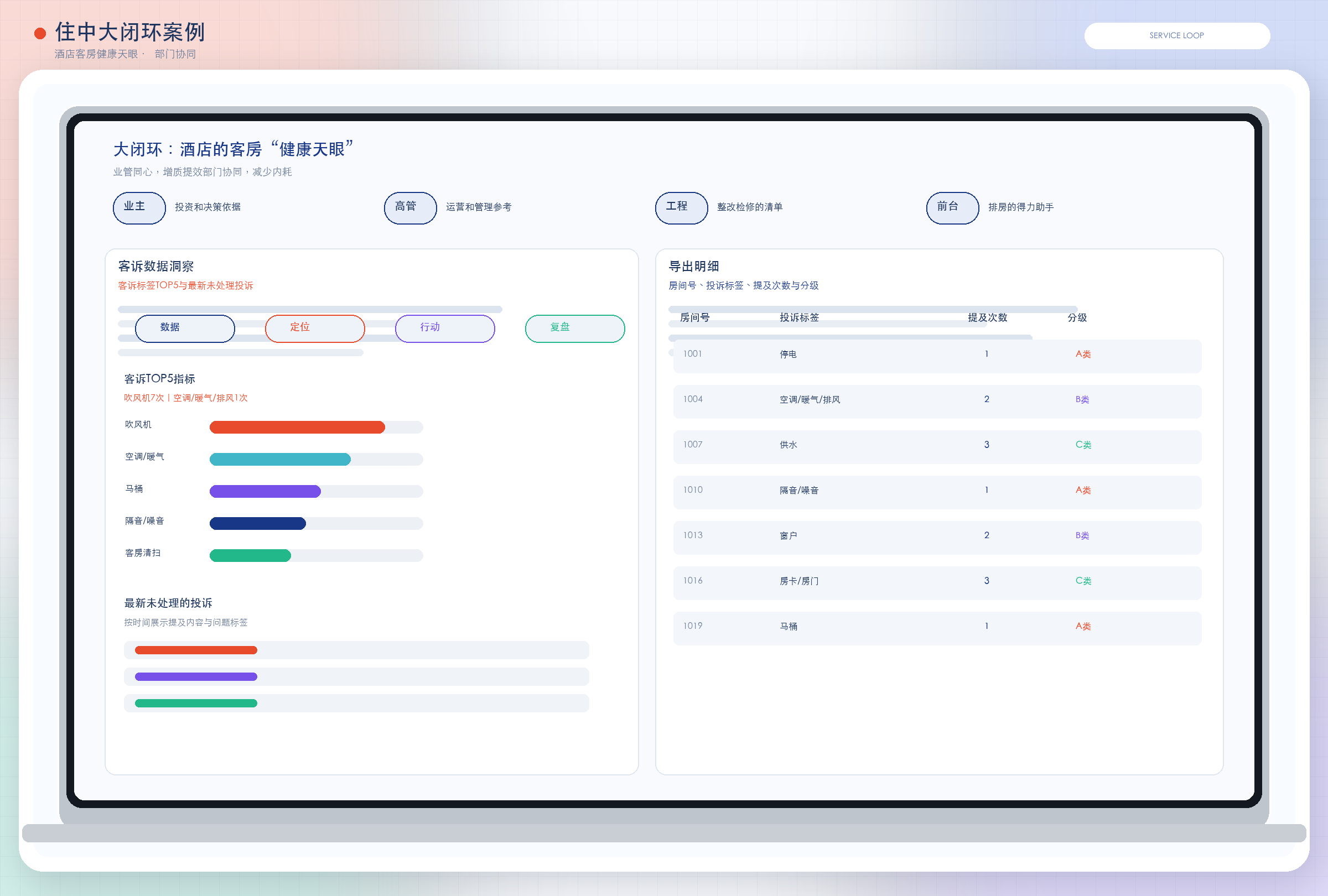Switch to the 定位 step tab
1328x896 pixels.
coord(314,329)
